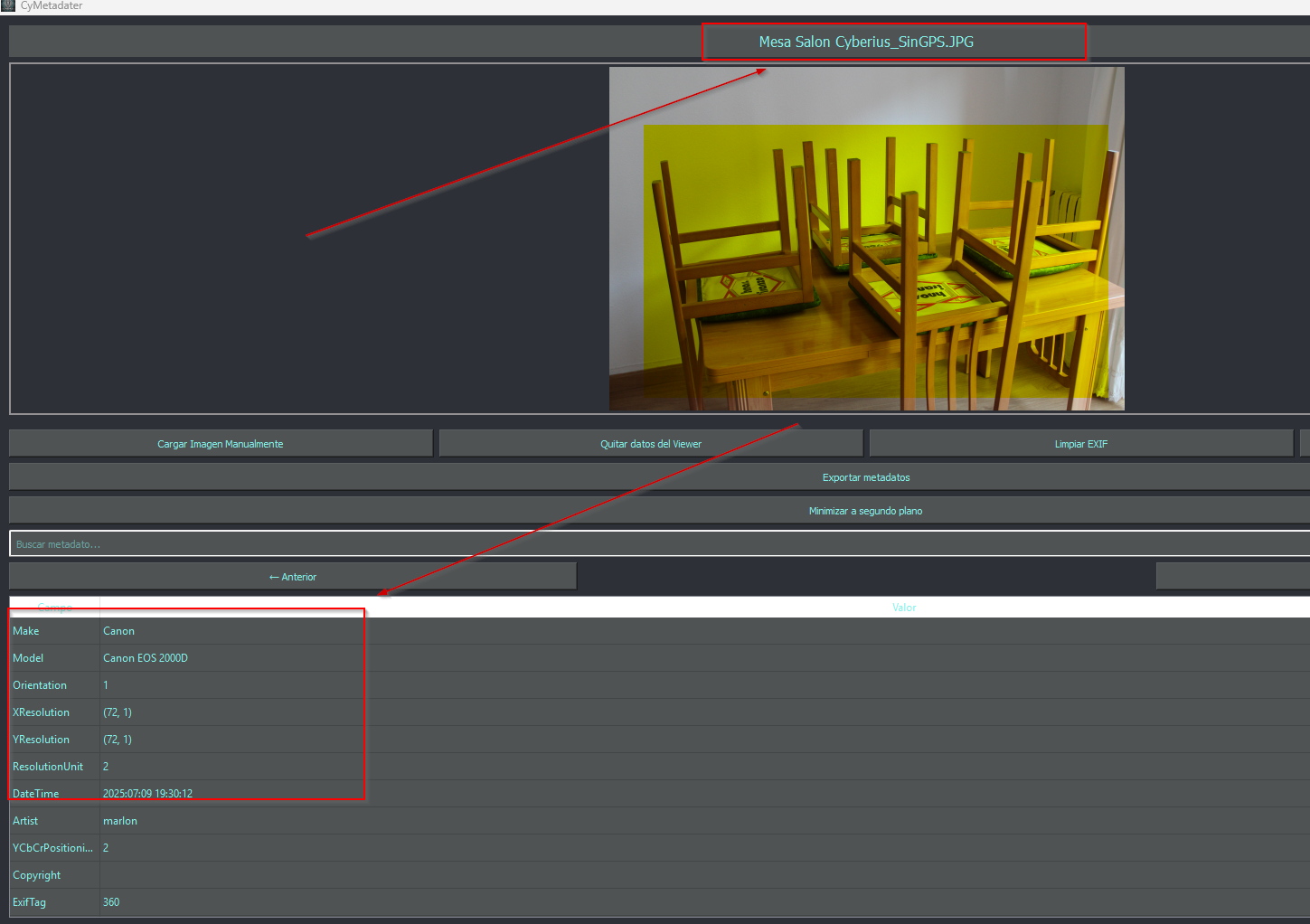Viewport: 1310px width, 924px height.
Task: Select the value cell Canon in Make row
Action: tap(705, 631)
